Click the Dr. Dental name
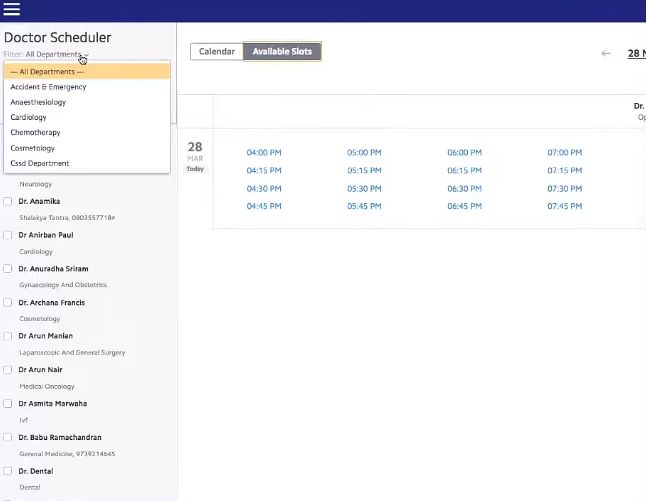This screenshot has height=501, width=646. [x=36, y=471]
